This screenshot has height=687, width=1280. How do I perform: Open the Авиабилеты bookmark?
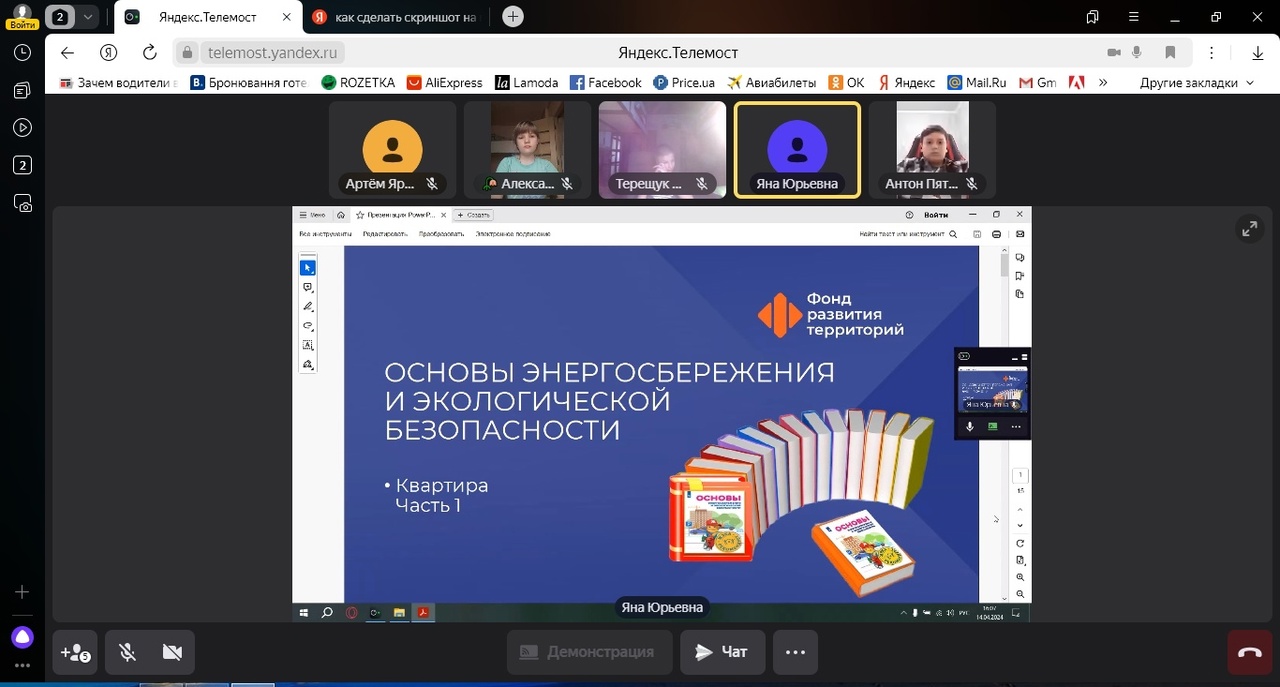click(x=772, y=83)
